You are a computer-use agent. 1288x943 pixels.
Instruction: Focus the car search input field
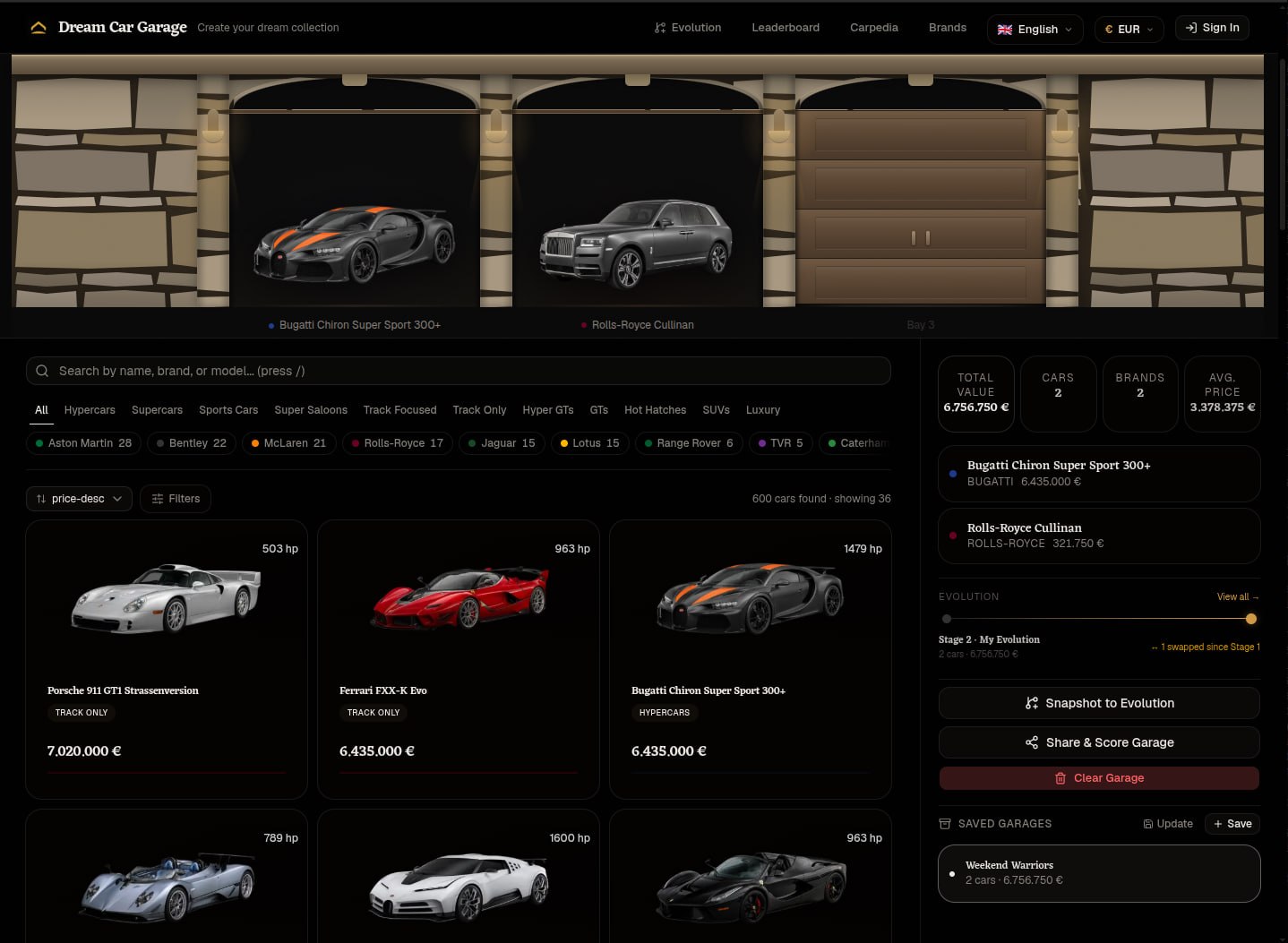(459, 371)
